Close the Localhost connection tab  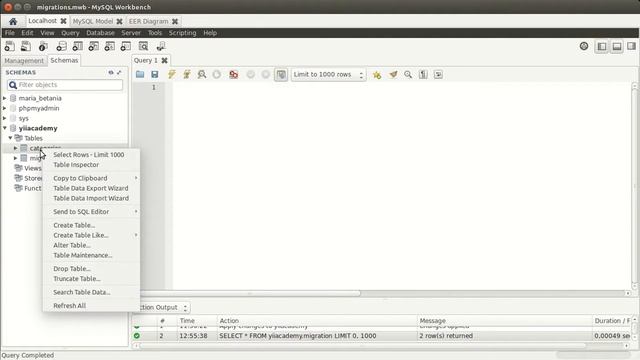pyautogui.click(x=63, y=21)
